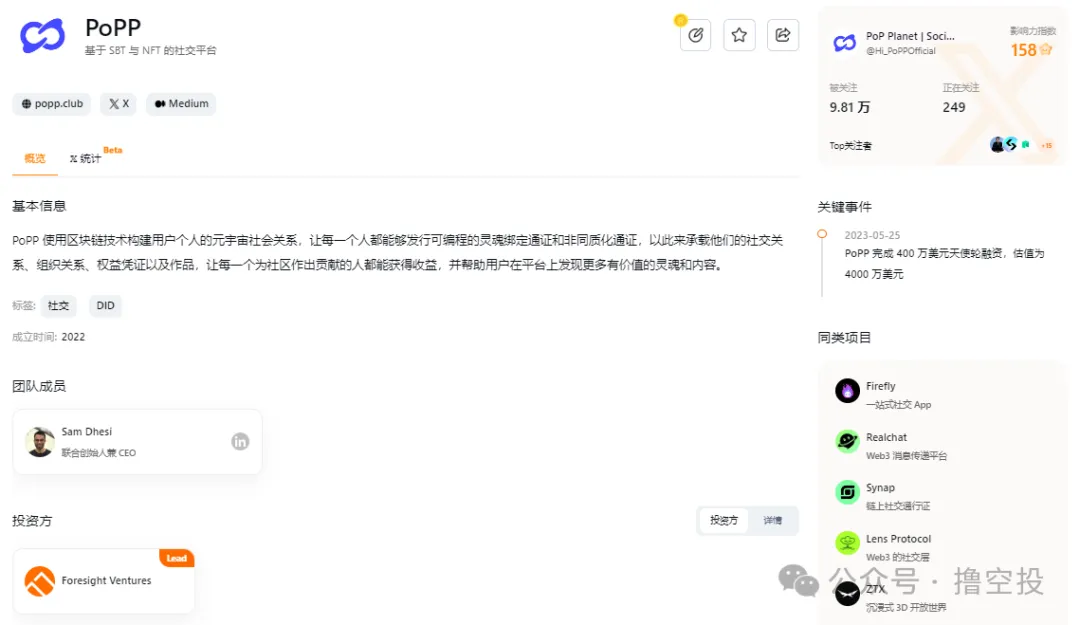The height and width of the screenshot is (625, 1080).
Task: Click the DID tag
Action: (105, 306)
